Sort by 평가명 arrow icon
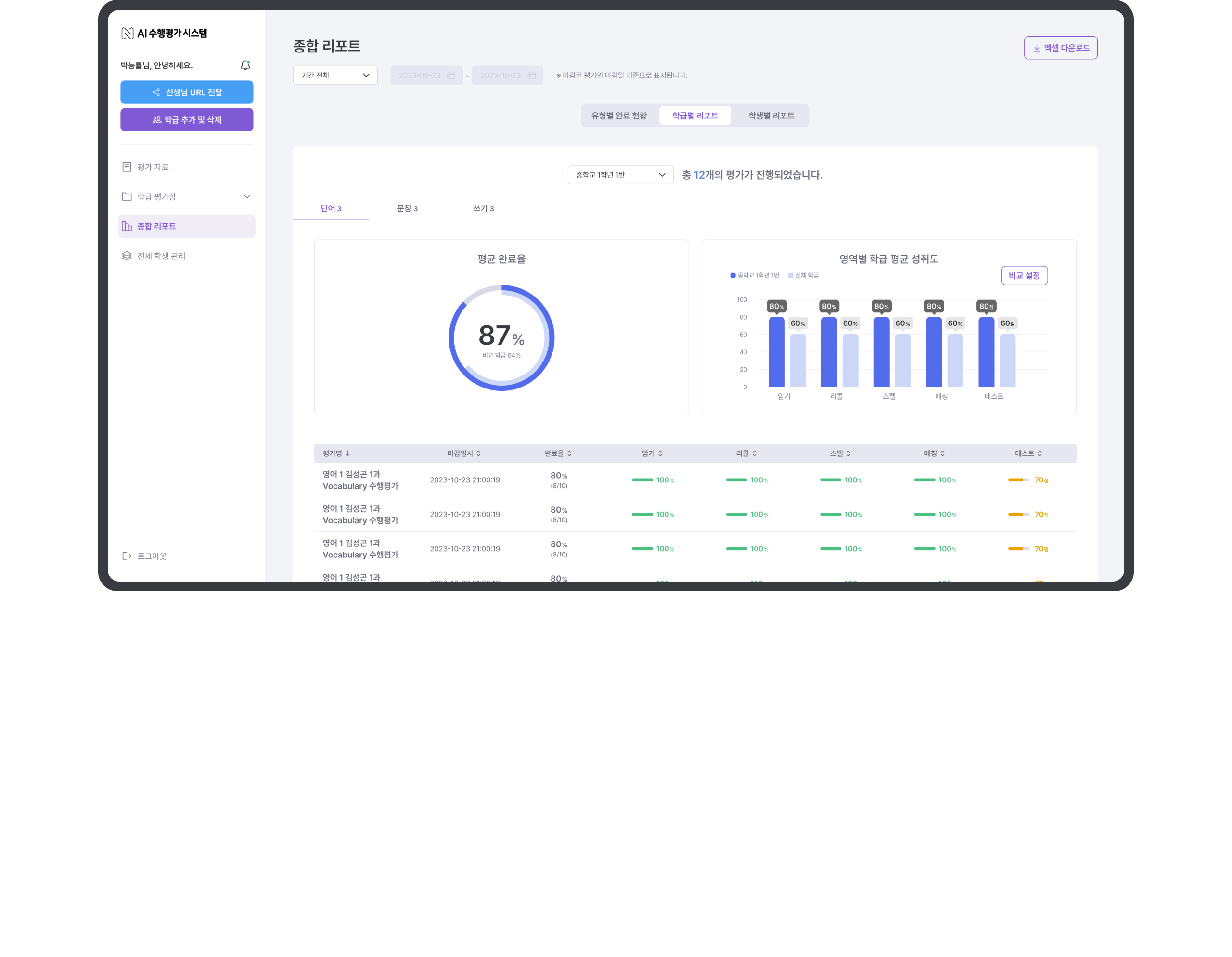 point(347,453)
